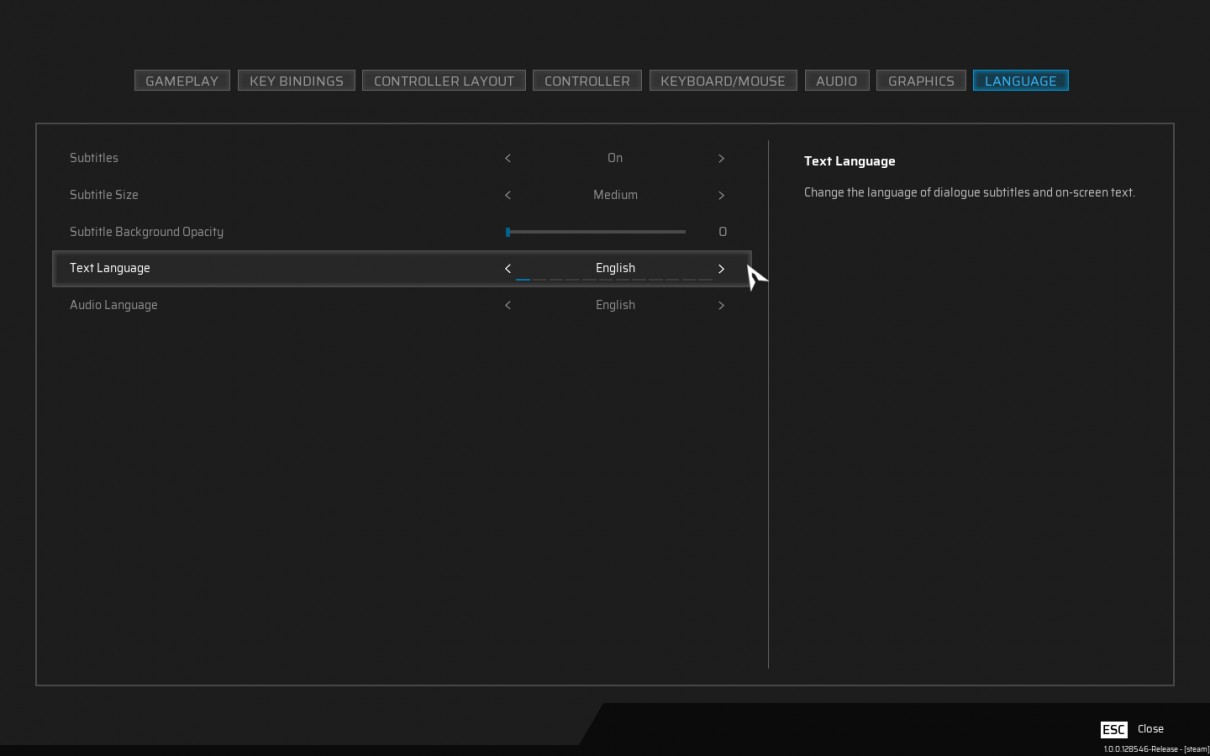Choose previous Audio Language with left arrow
This screenshot has width=1210, height=756.
(x=508, y=305)
